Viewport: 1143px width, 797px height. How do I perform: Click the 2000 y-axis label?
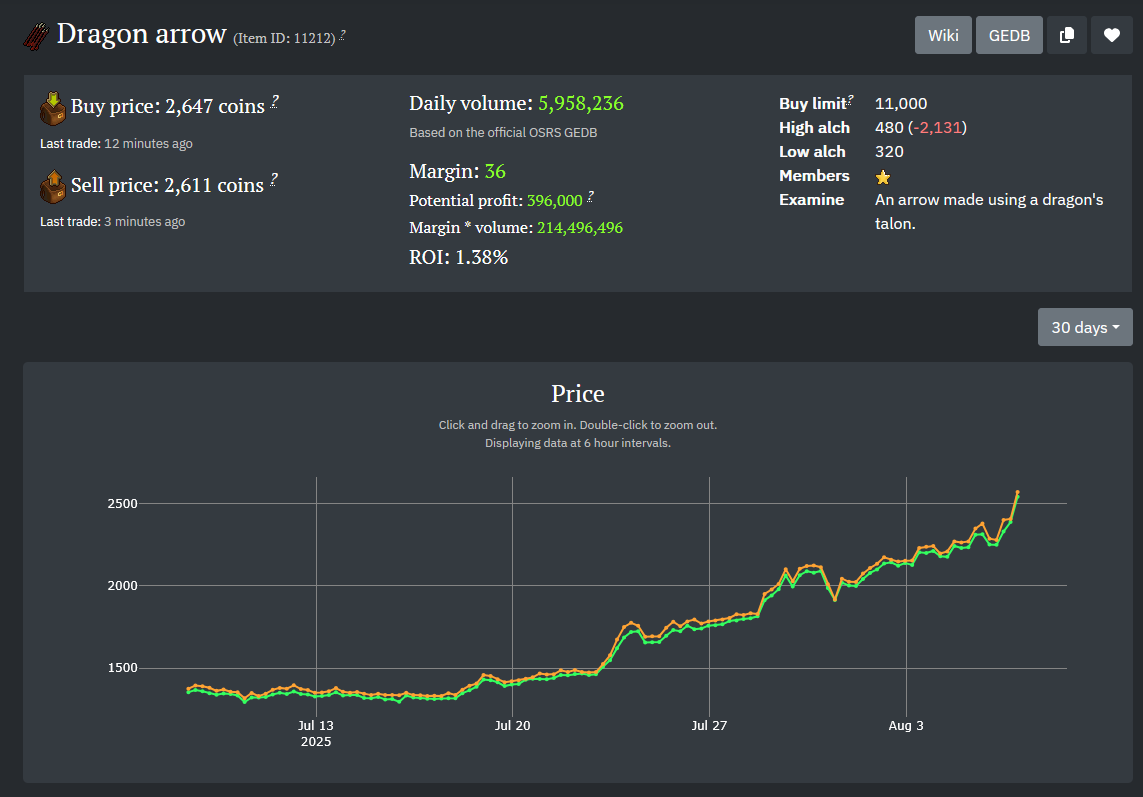(x=122, y=586)
